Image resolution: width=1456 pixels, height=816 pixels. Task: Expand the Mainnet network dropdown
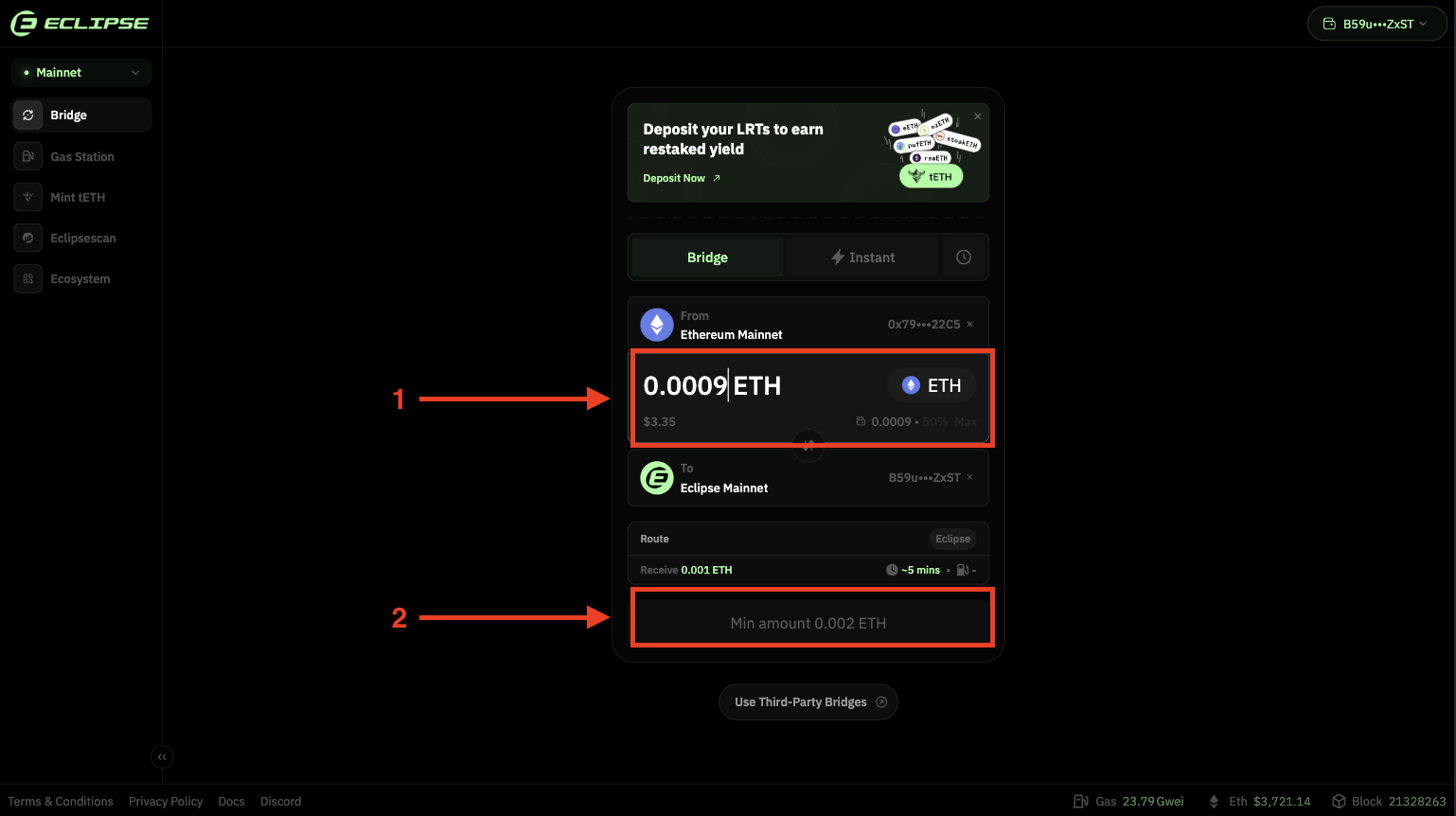point(81,73)
